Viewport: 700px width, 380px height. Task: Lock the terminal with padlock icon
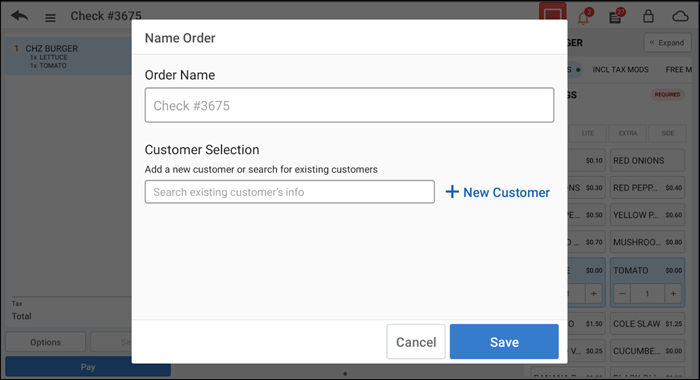pos(648,17)
